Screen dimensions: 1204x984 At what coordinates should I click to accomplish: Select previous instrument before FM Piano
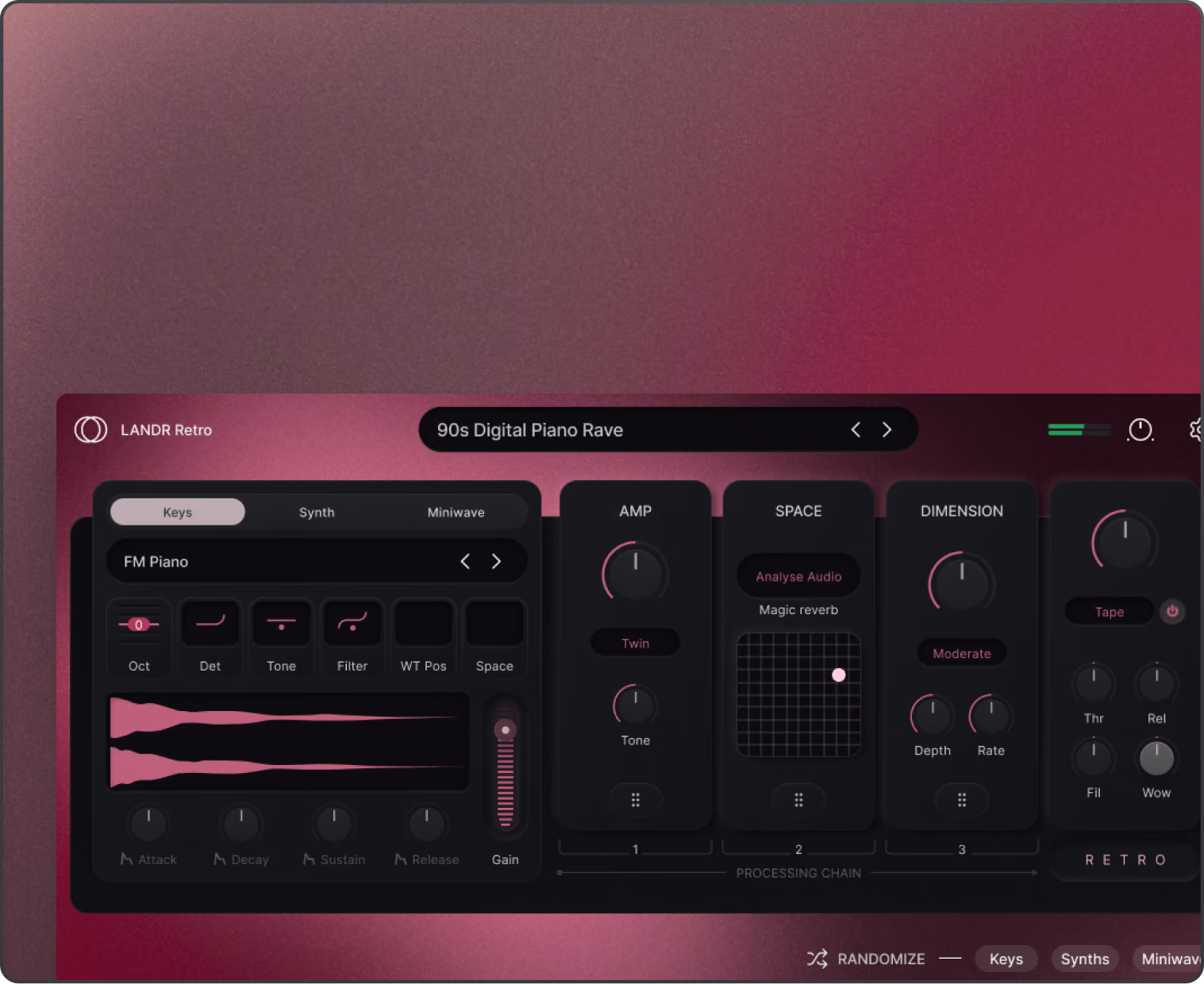pyautogui.click(x=465, y=561)
